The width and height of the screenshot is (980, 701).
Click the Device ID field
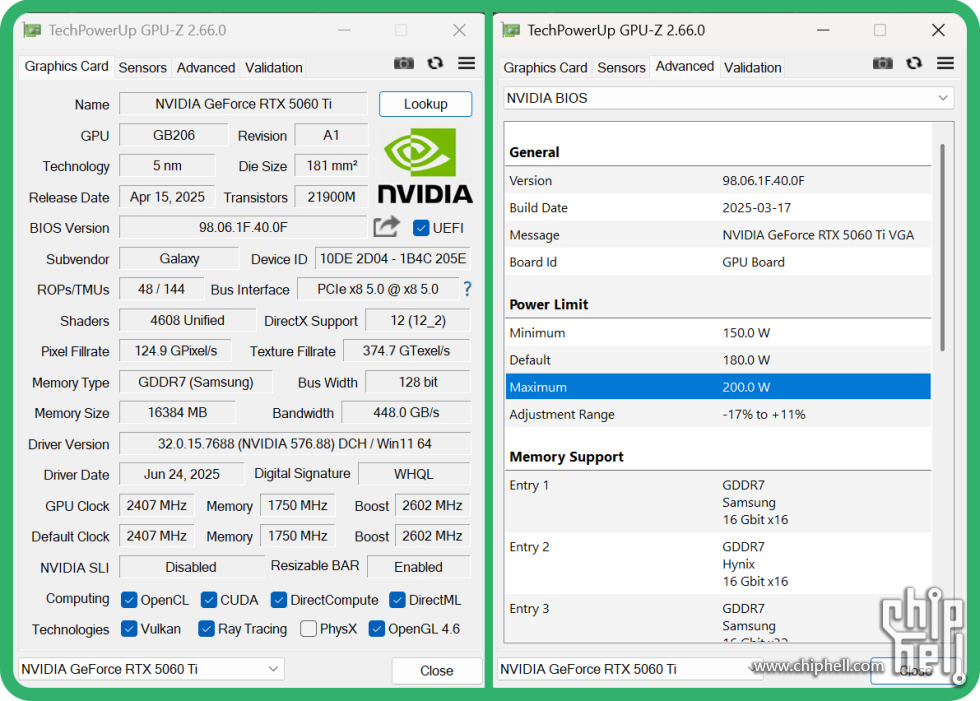point(392,259)
